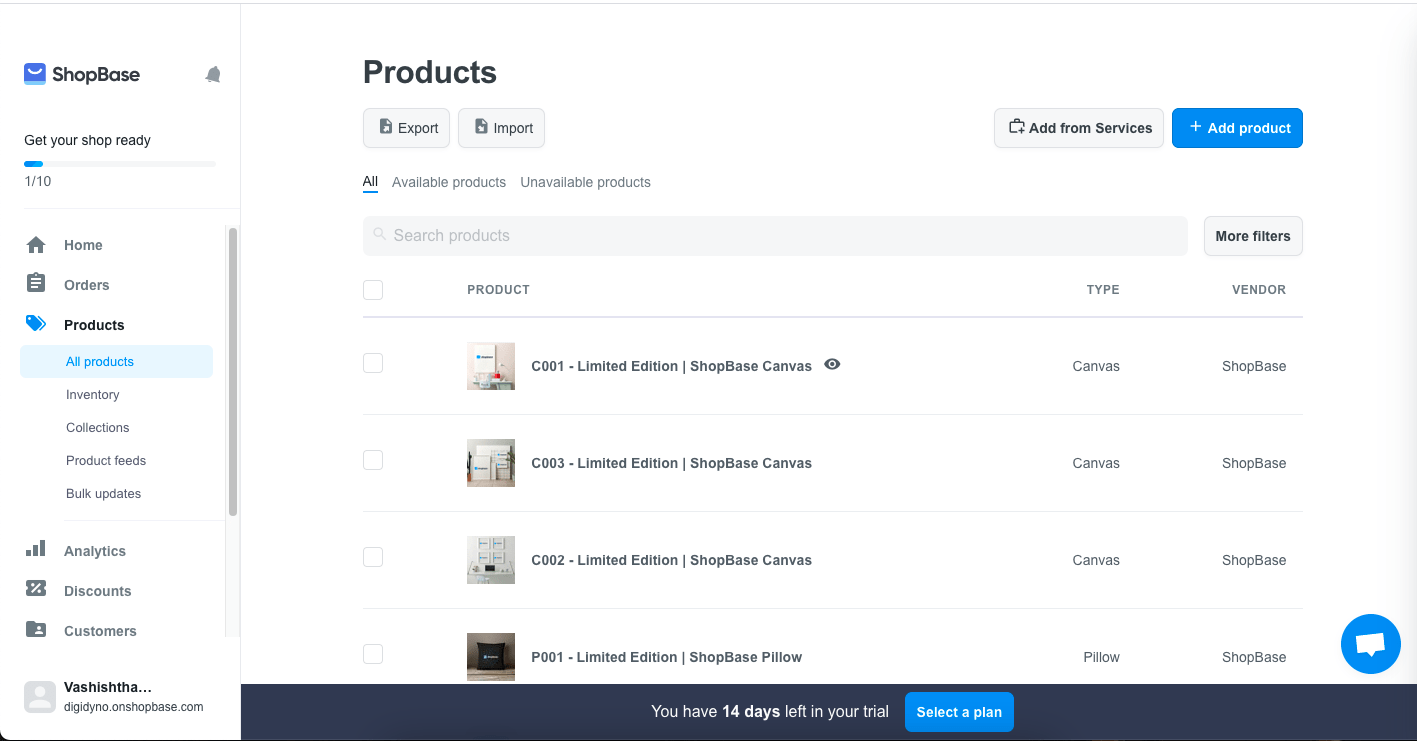The image size is (1417, 741).
Task: Check the C001 product checkbox
Action: [373, 363]
